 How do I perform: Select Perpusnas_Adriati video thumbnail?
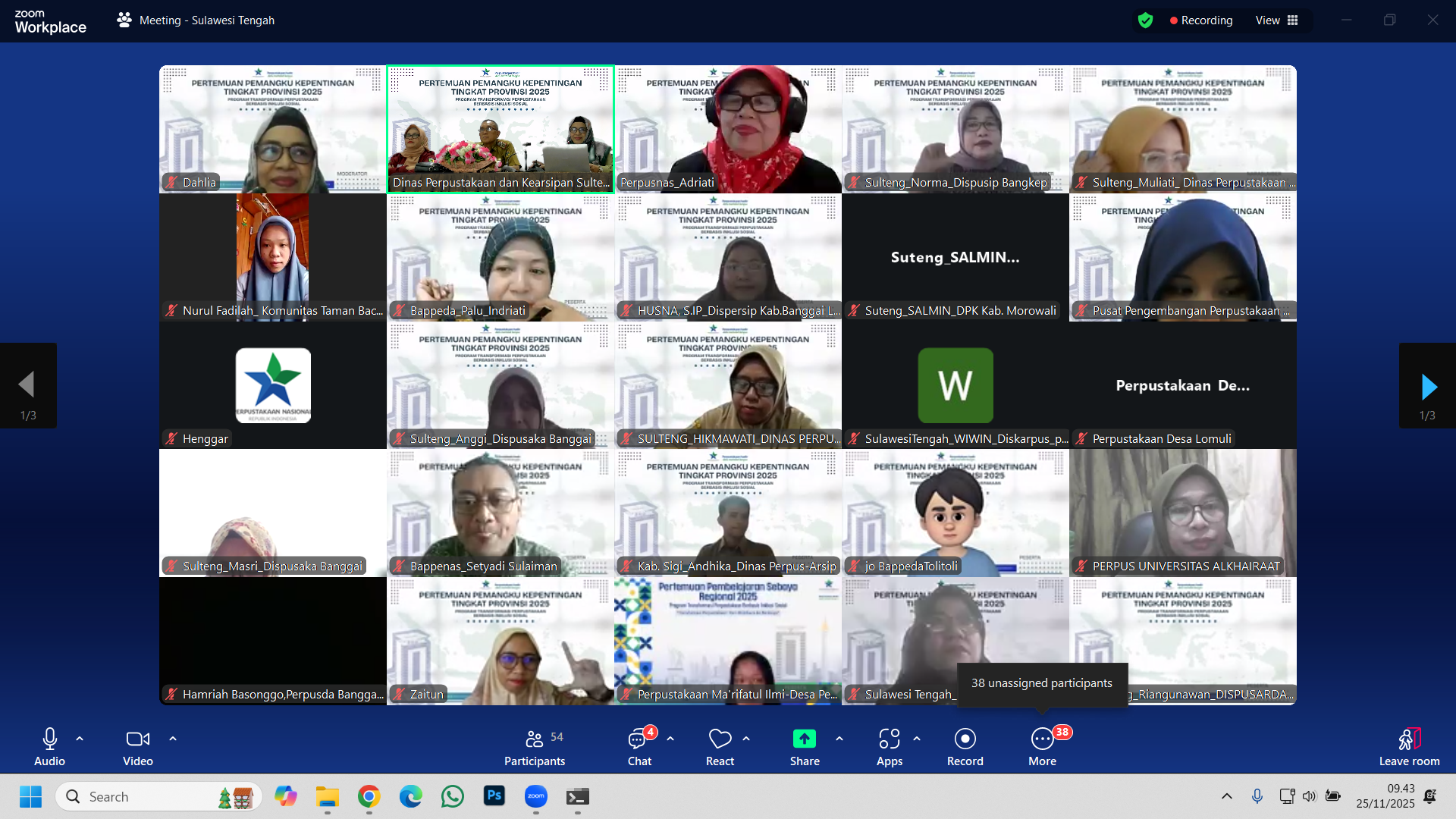[x=728, y=129]
